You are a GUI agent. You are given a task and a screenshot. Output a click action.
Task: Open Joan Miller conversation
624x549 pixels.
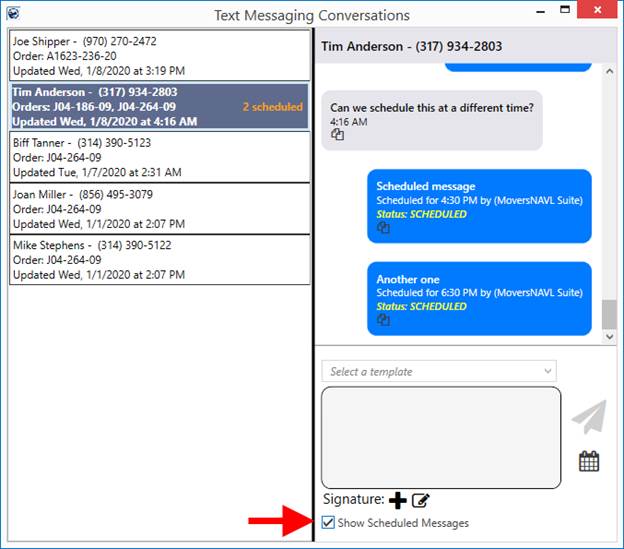159,209
